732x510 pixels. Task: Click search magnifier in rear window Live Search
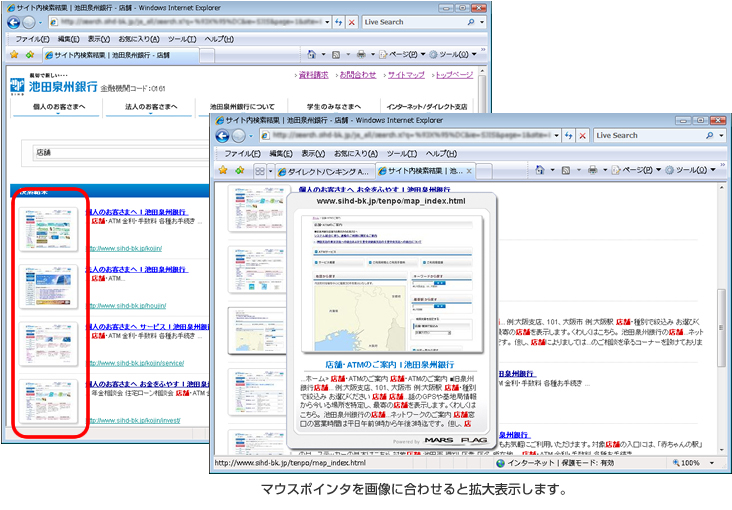pyautogui.click(x=471, y=22)
